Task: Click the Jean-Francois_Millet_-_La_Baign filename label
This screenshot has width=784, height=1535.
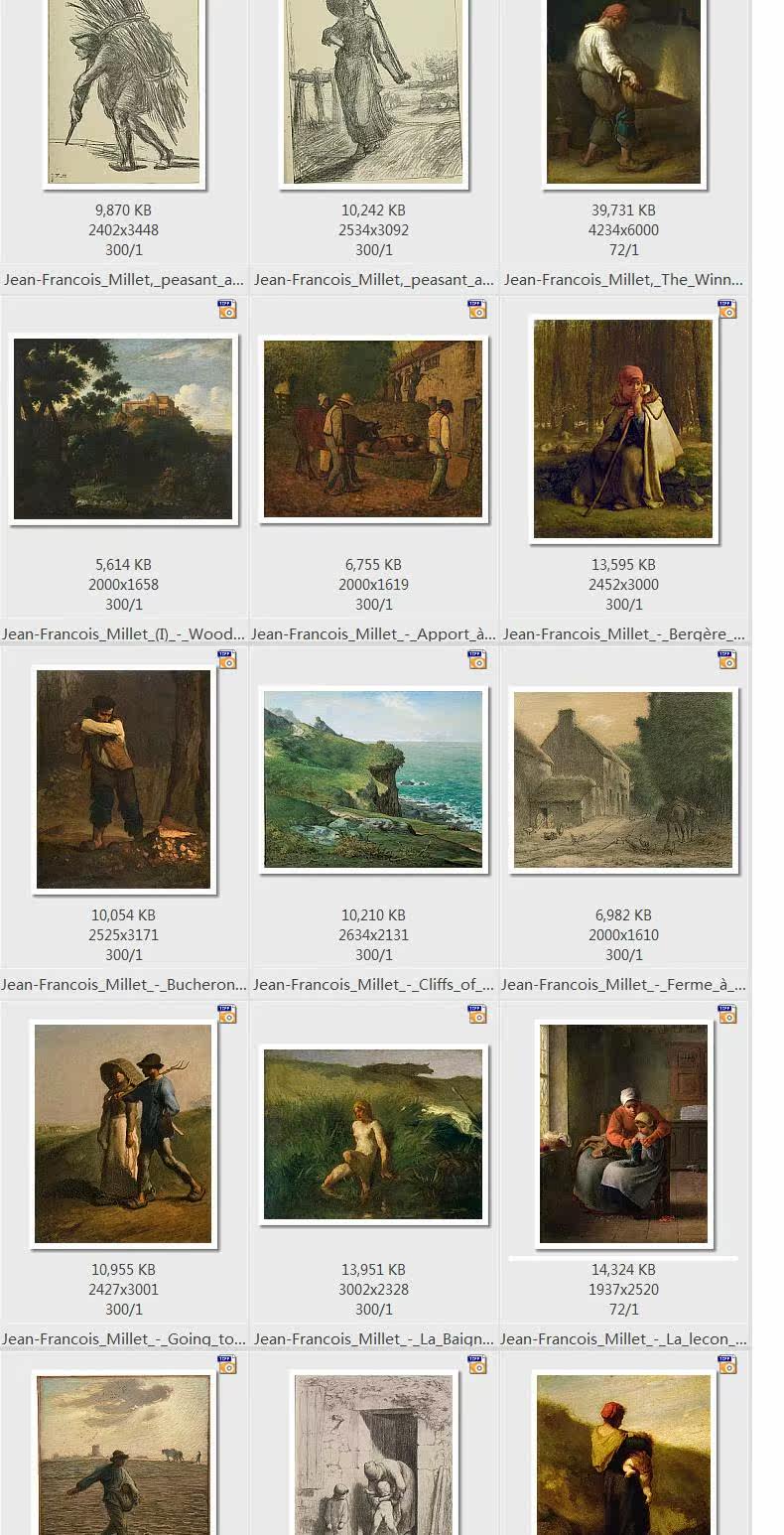Action: tap(373, 1339)
